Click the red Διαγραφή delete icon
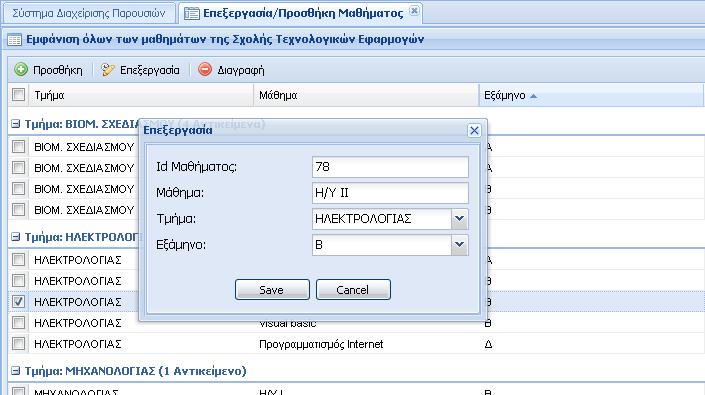The image size is (705, 395). click(205, 70)
